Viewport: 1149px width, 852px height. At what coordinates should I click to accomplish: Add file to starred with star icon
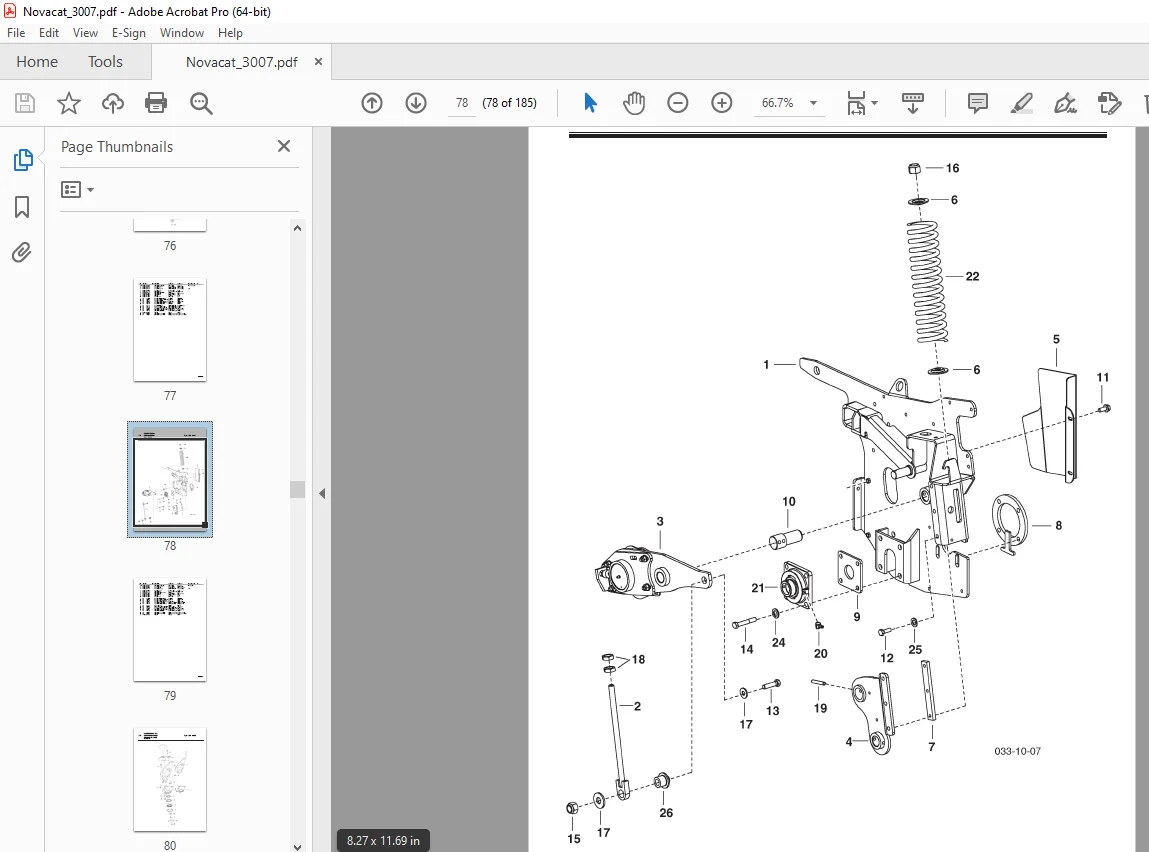[x=69, y=103]
